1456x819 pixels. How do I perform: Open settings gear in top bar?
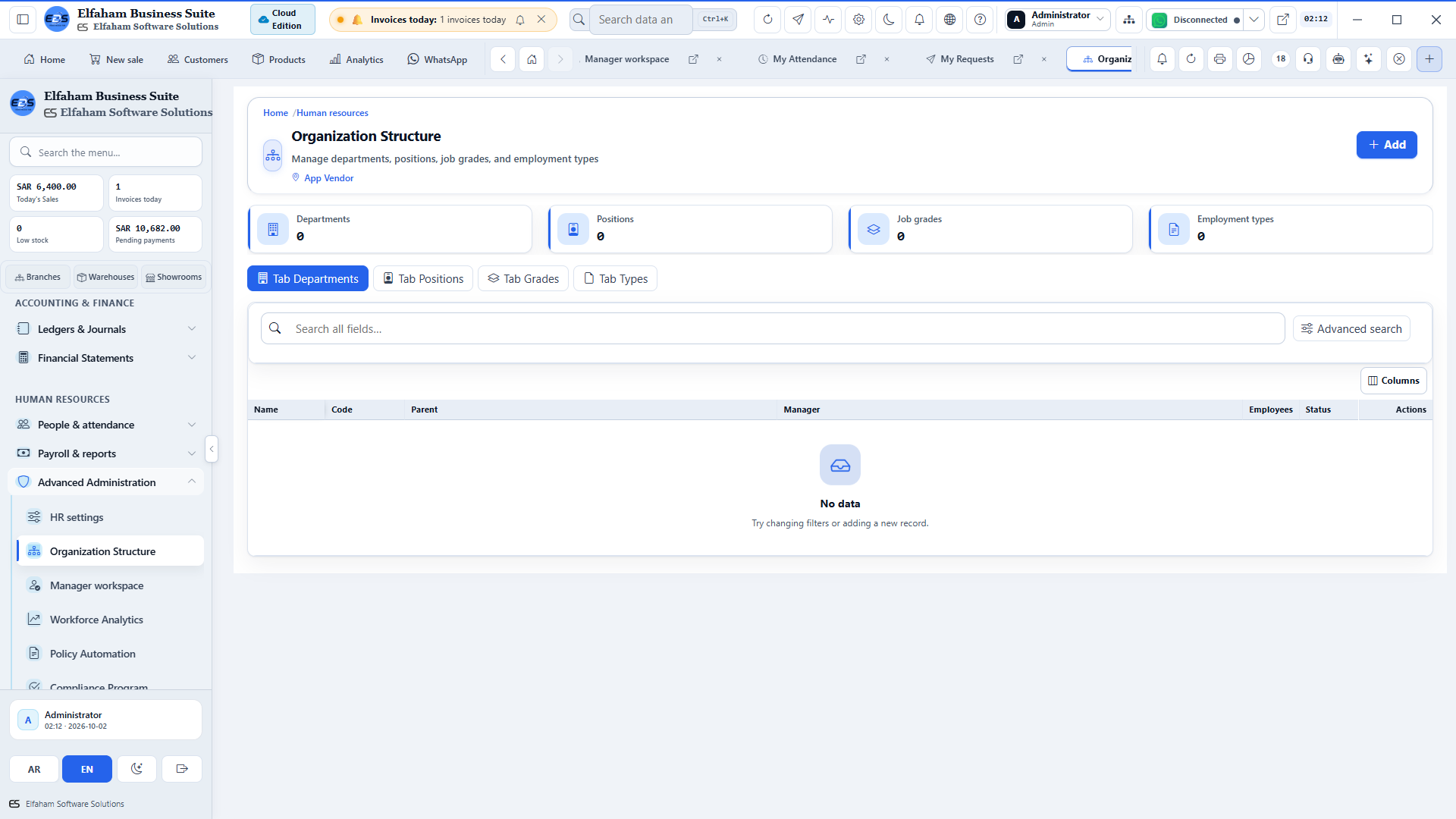click(858, 20)
